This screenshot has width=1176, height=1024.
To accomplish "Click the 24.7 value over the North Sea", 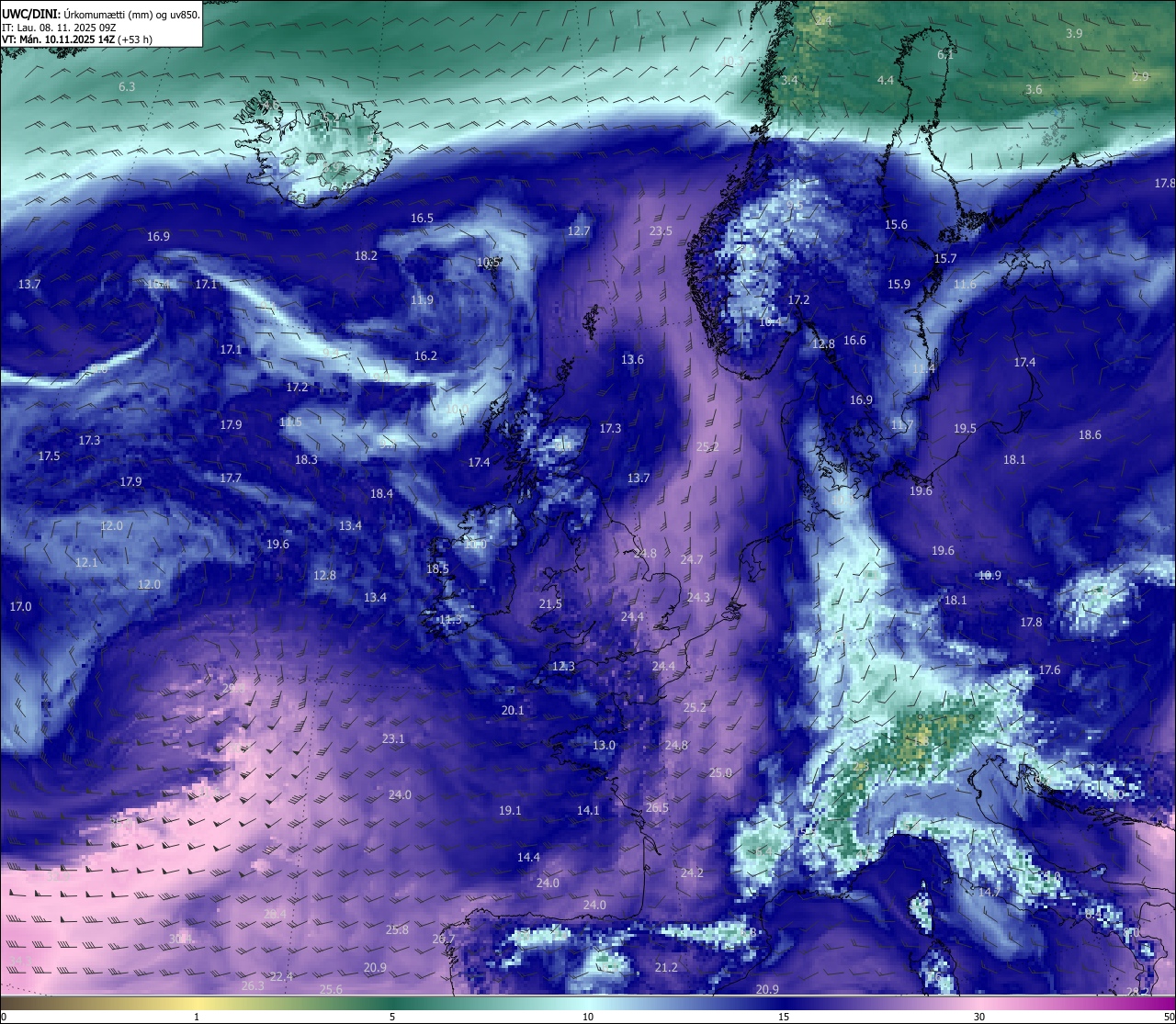I will pos(691,559).
